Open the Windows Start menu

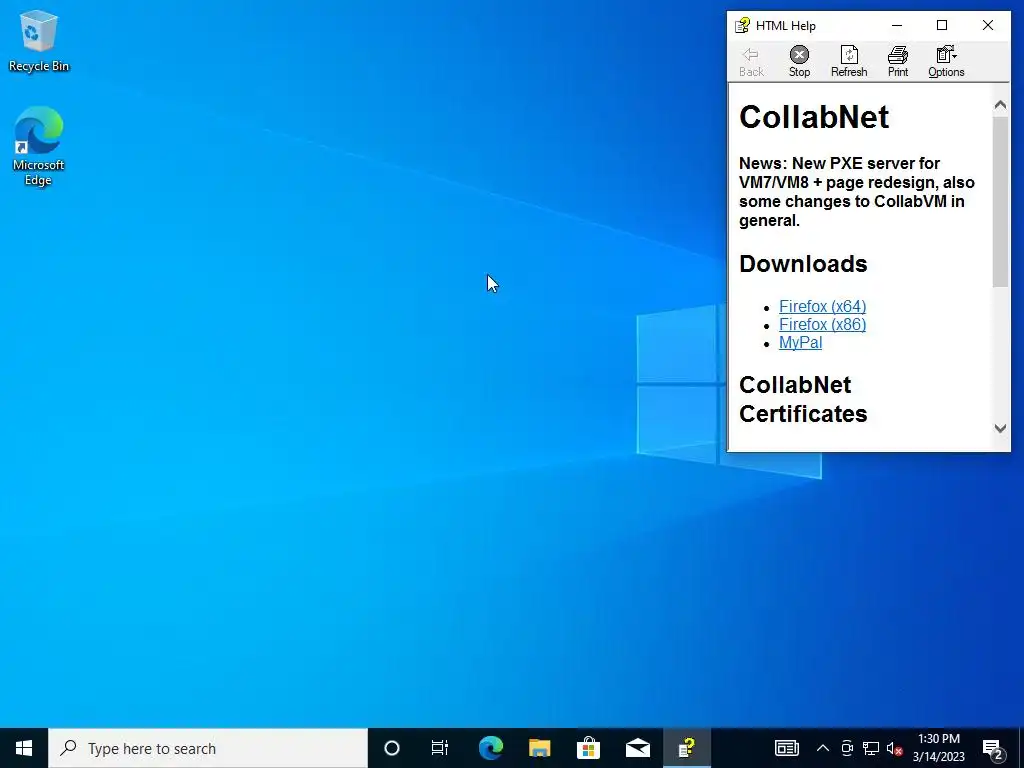coord(24,748)
